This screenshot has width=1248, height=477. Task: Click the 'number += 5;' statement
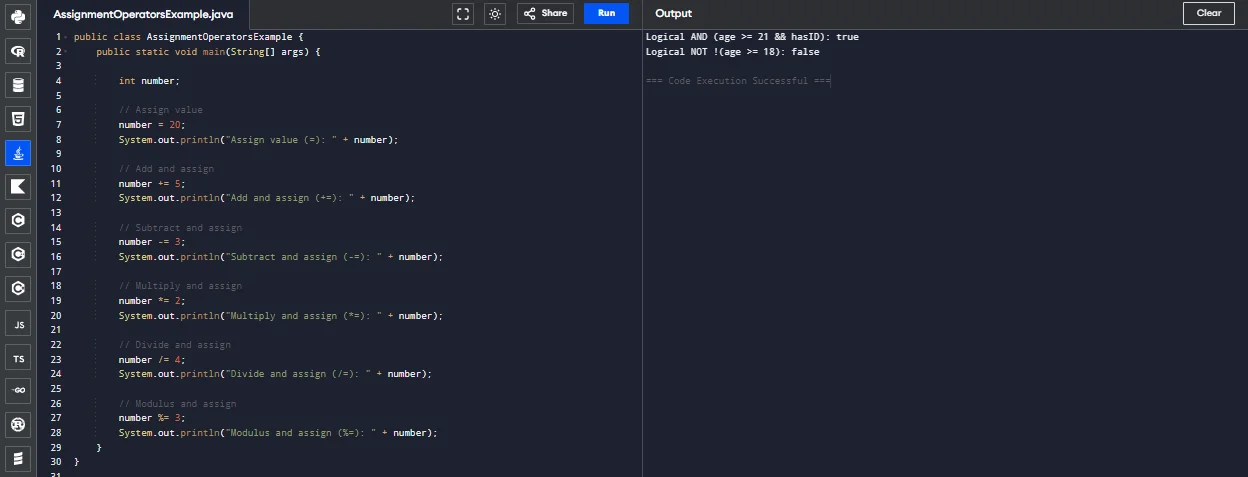[152, 183]
